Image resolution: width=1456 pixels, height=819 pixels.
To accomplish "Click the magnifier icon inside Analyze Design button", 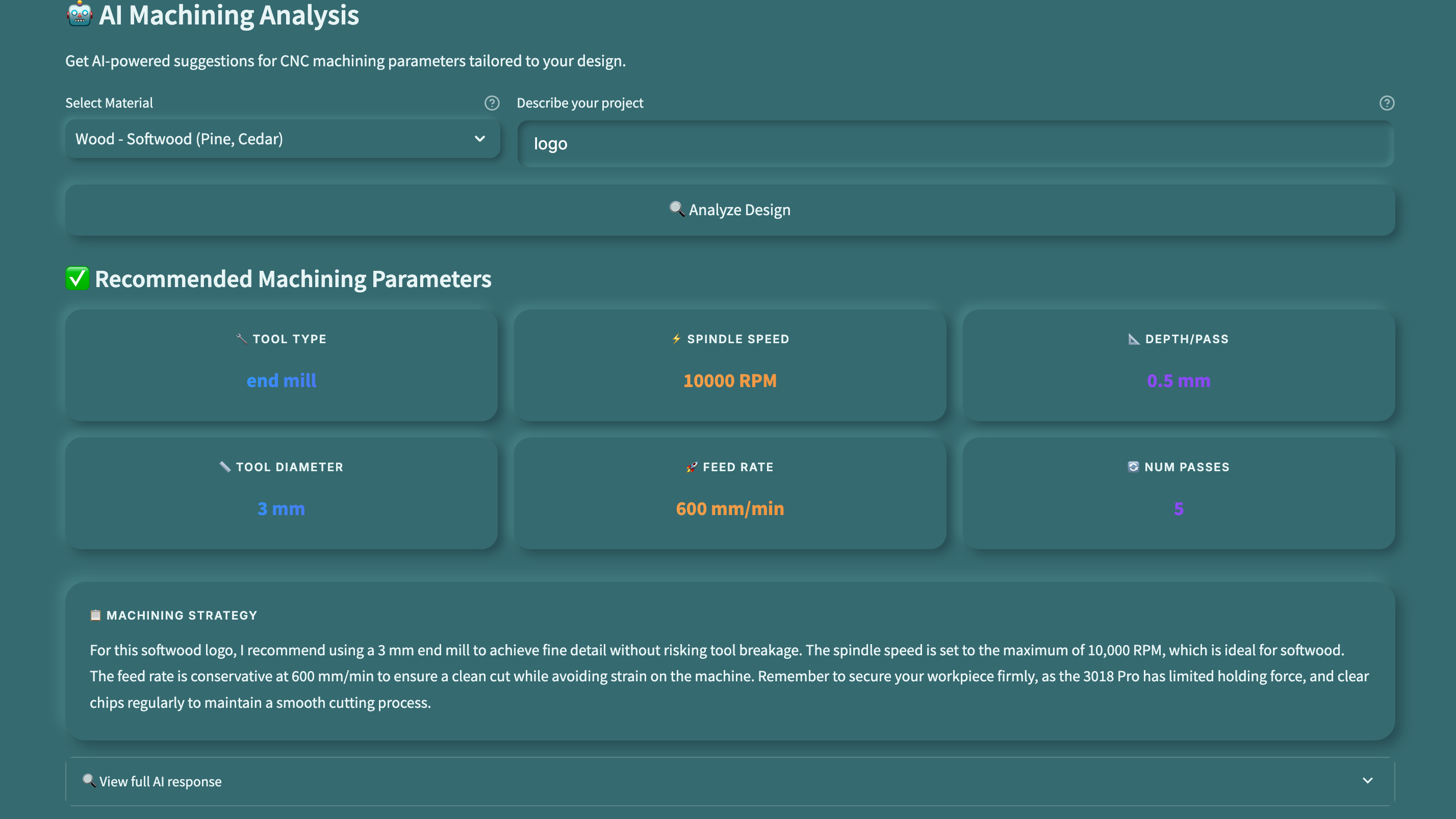I will point(677,209).
